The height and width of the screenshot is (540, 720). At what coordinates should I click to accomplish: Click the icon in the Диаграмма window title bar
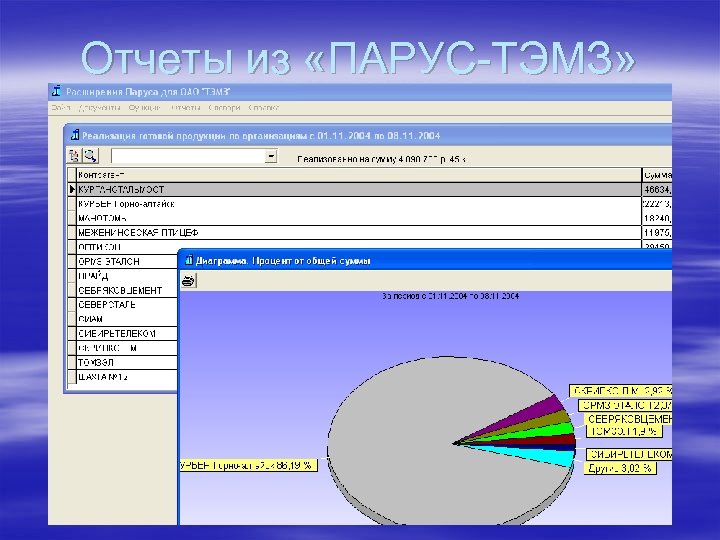click(188, 260)
